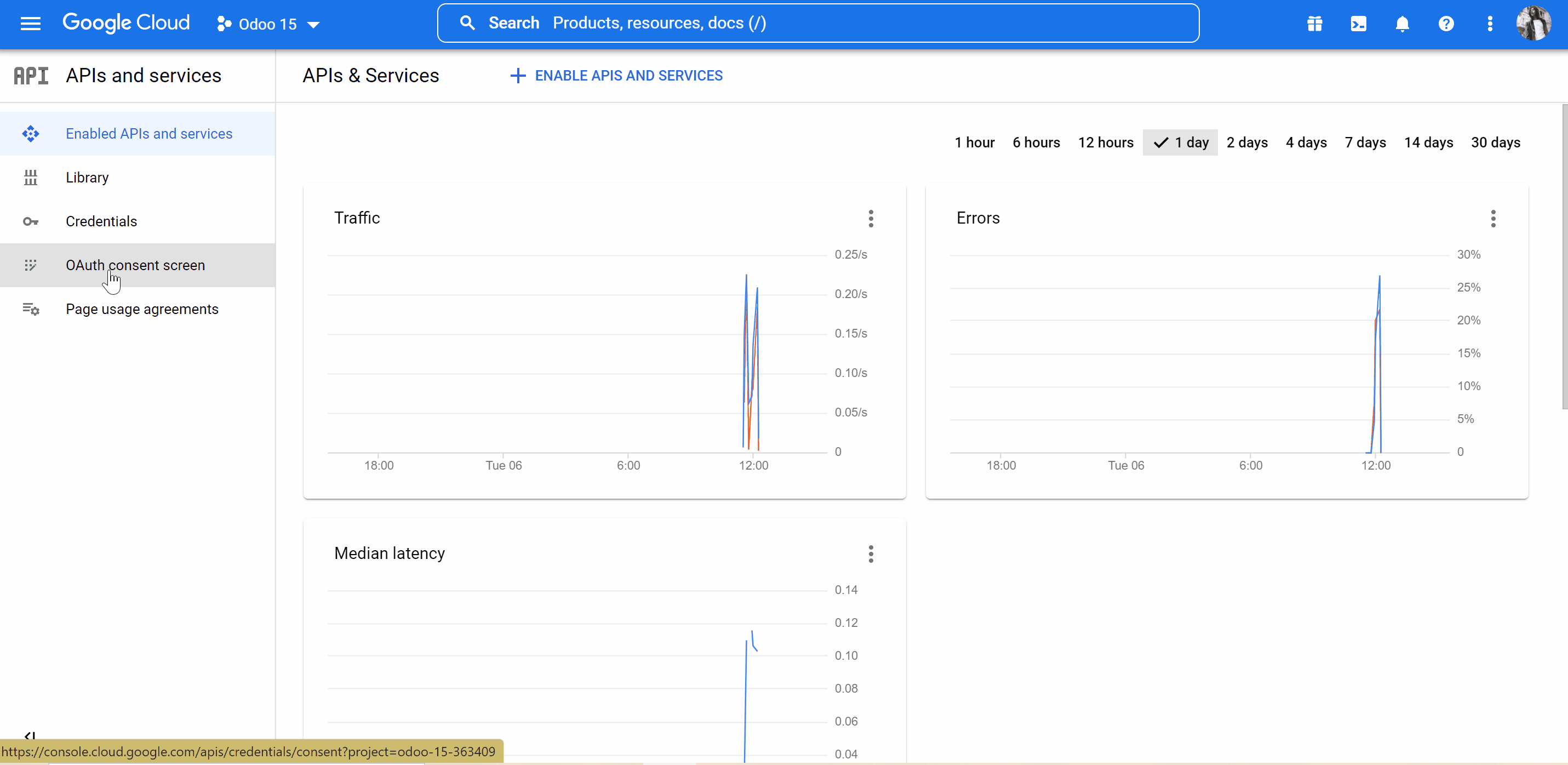Viewport: 1568px width, 765px height.
Task: Click the Traffic chart spike near 12:00
Action: pyautogui.click(x=751, y=362)
